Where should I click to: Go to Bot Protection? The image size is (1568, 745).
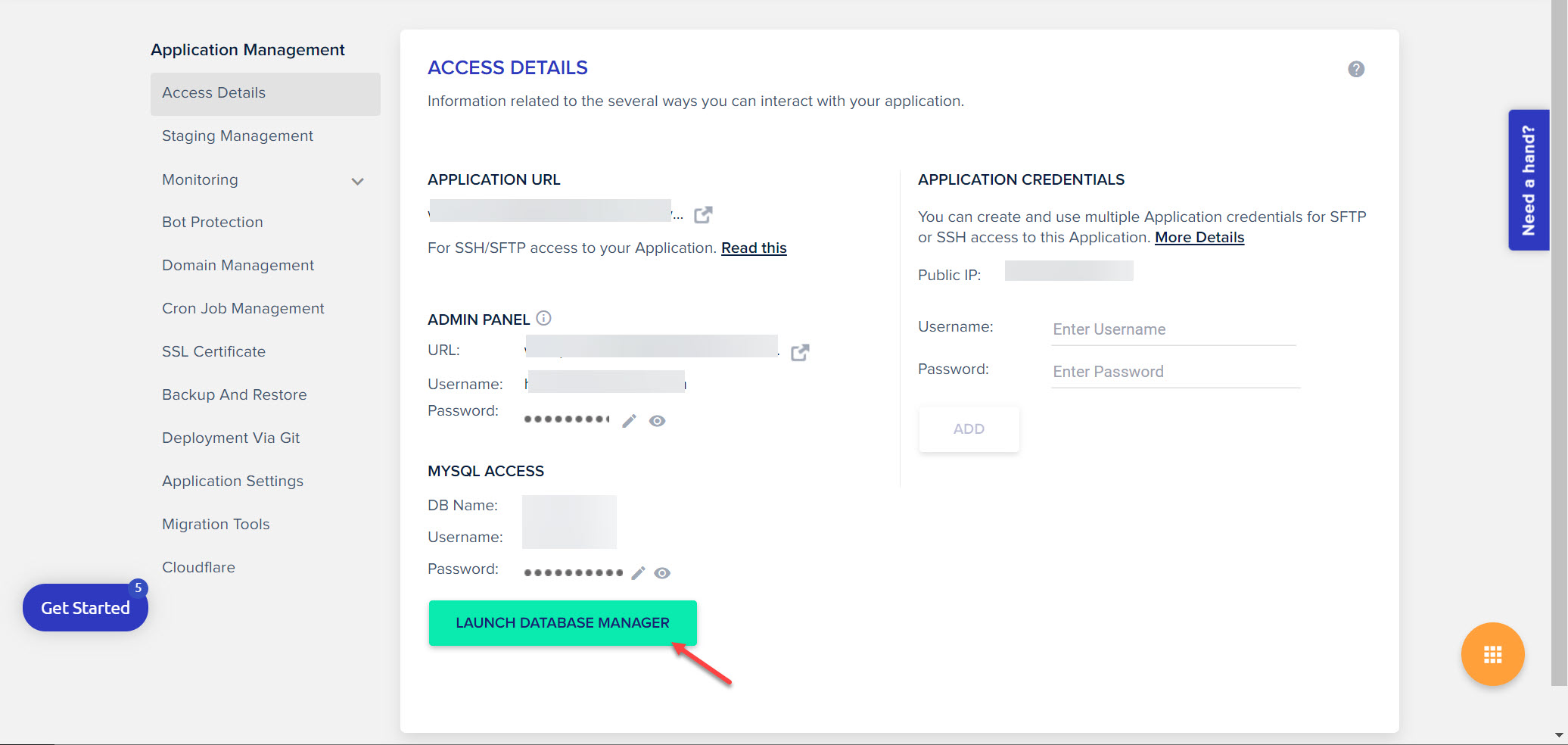coord(213,223)
